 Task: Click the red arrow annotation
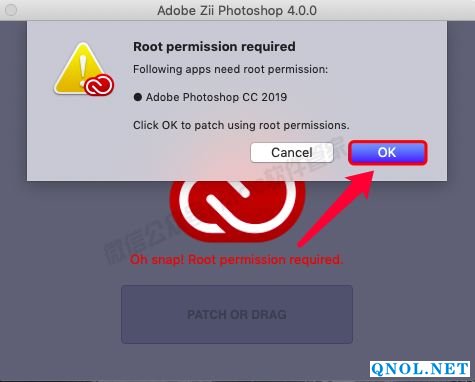[337, 208]
